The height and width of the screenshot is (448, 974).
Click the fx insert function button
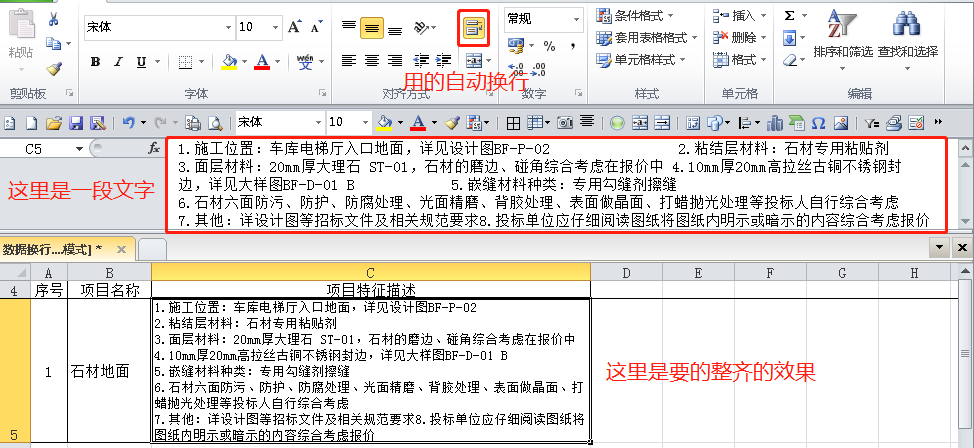pos(154,149)
